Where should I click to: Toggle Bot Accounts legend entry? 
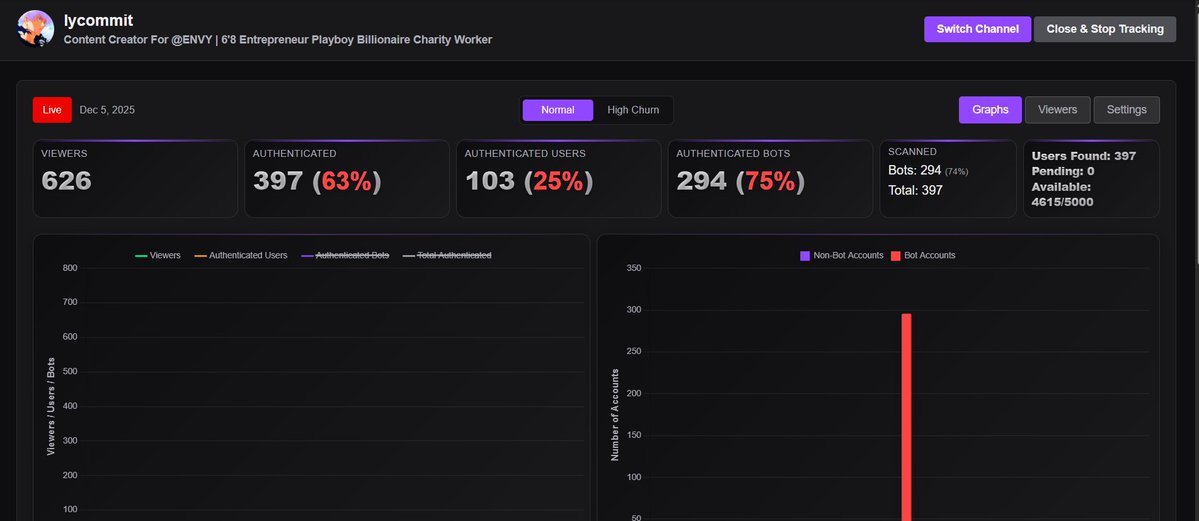[x=922, y=256]
